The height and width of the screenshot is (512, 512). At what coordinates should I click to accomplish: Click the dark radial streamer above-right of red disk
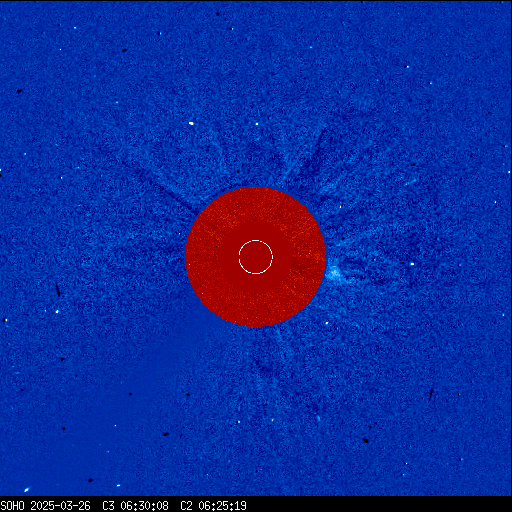[x=313, y=157]
